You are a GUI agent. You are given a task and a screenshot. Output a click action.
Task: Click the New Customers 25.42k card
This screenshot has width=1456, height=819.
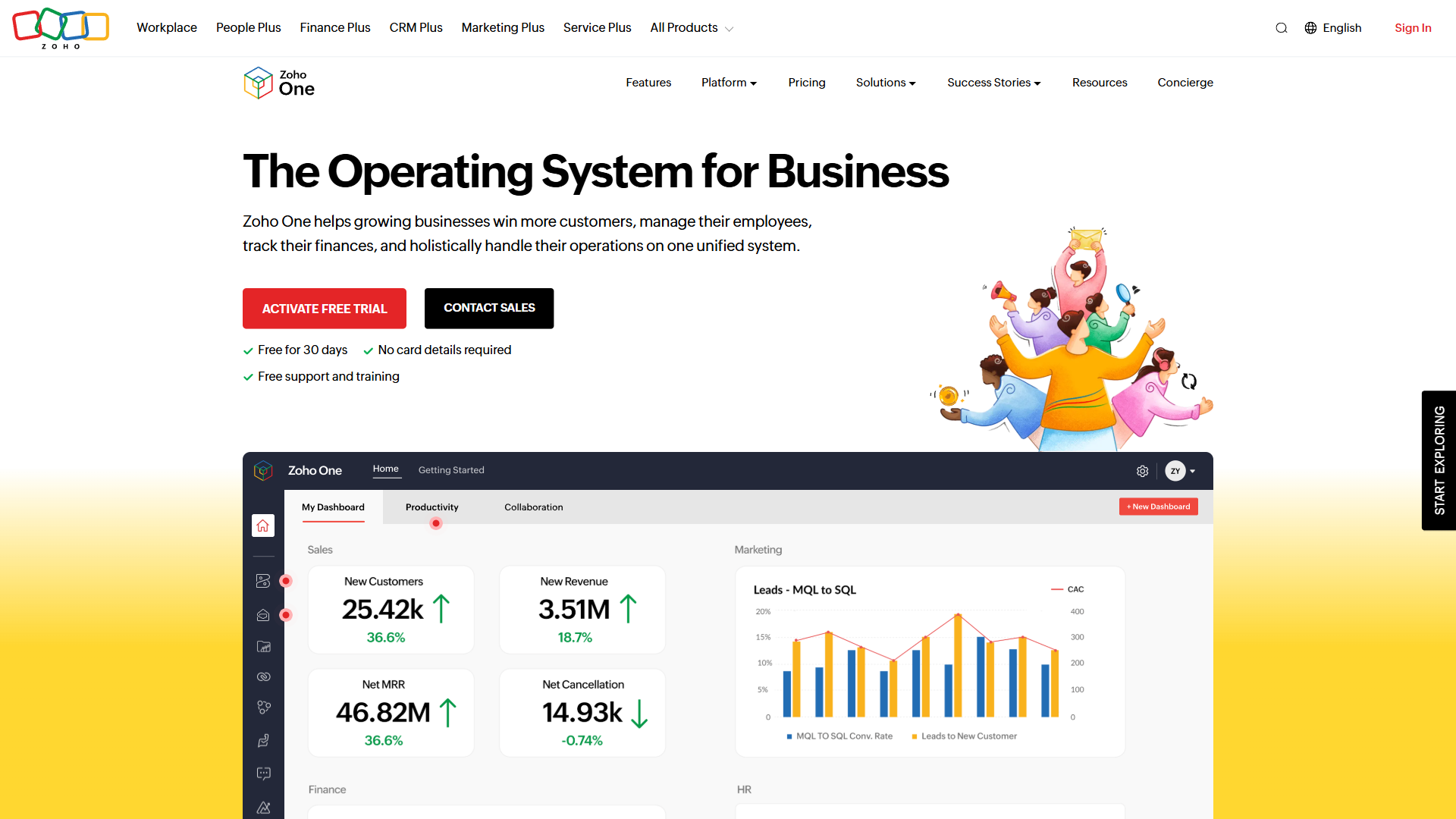coord(391,610)
